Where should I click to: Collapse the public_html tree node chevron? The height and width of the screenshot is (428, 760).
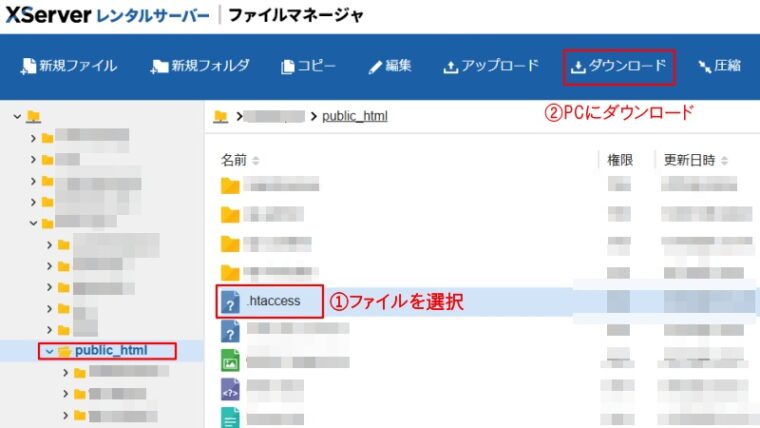pos(49,351)
